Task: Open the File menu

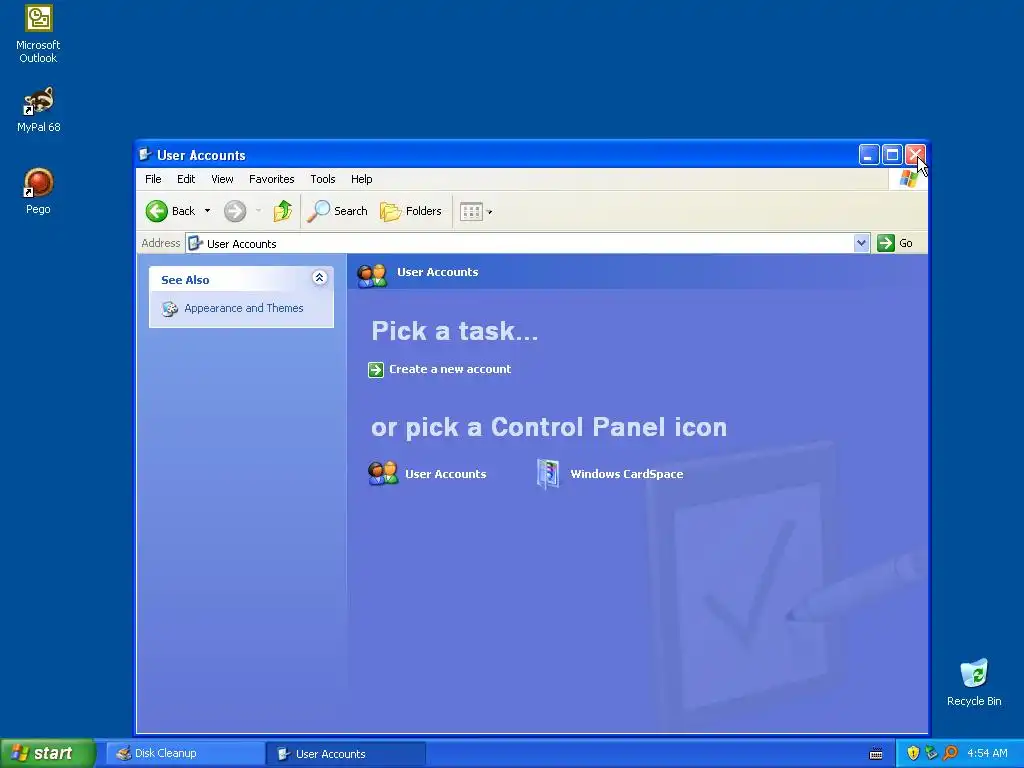Action: (153, 179)
